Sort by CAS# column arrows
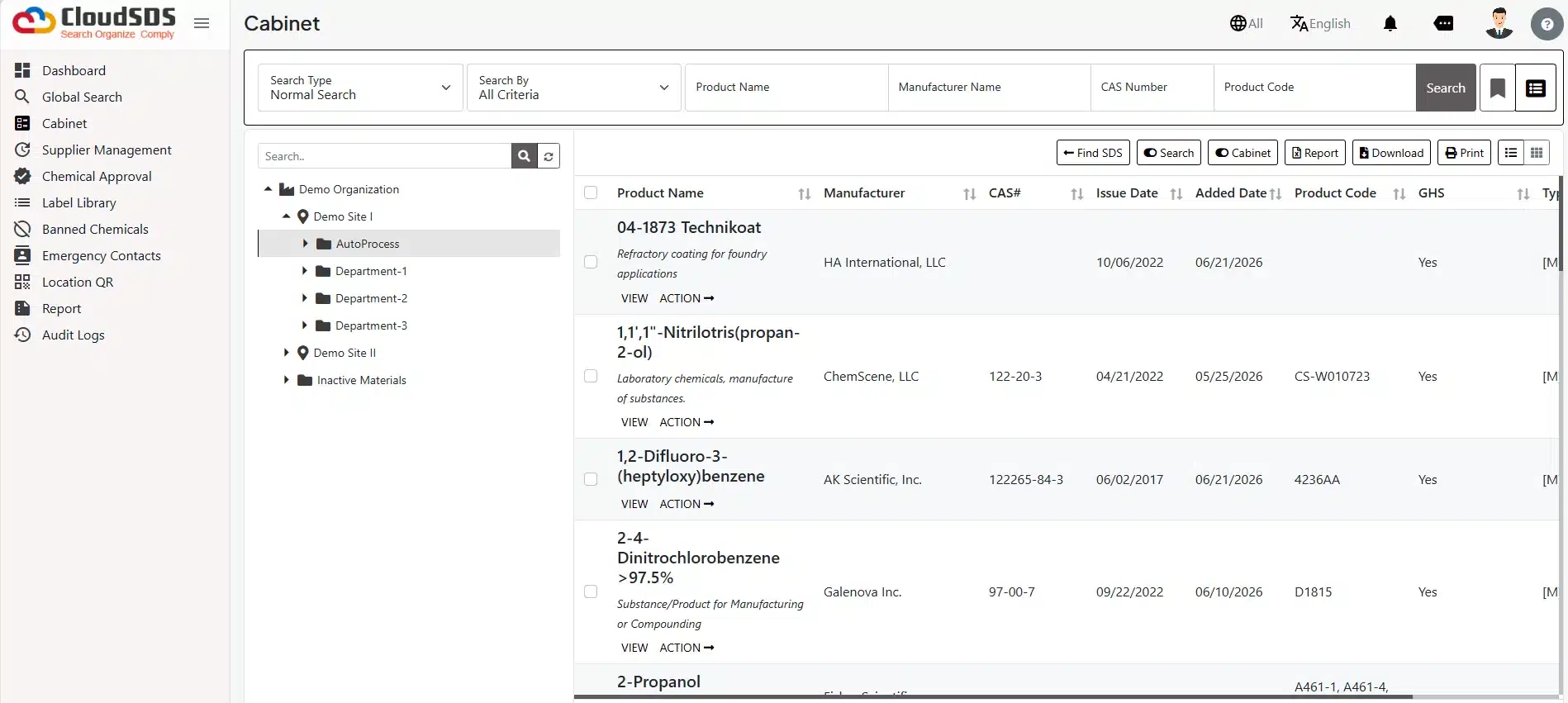The height and width of the screenshot is (703, 1568). [1077, 194]
